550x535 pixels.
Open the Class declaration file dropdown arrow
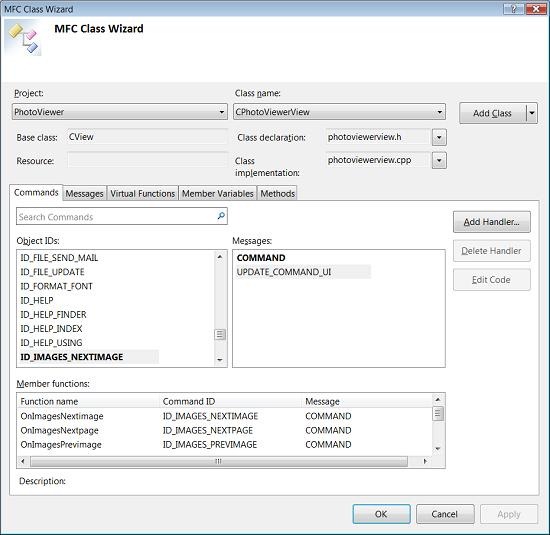(x=439, y=137)
